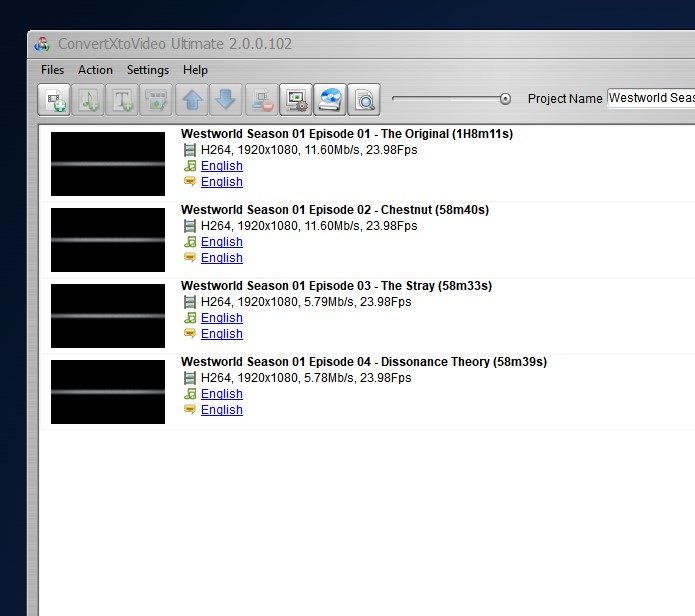This screenshot has width=695, height=616.
Task: Click Episode 02 'H264, 1920x1080, 11.60Mb/s' info
Action: coord(281,226)
